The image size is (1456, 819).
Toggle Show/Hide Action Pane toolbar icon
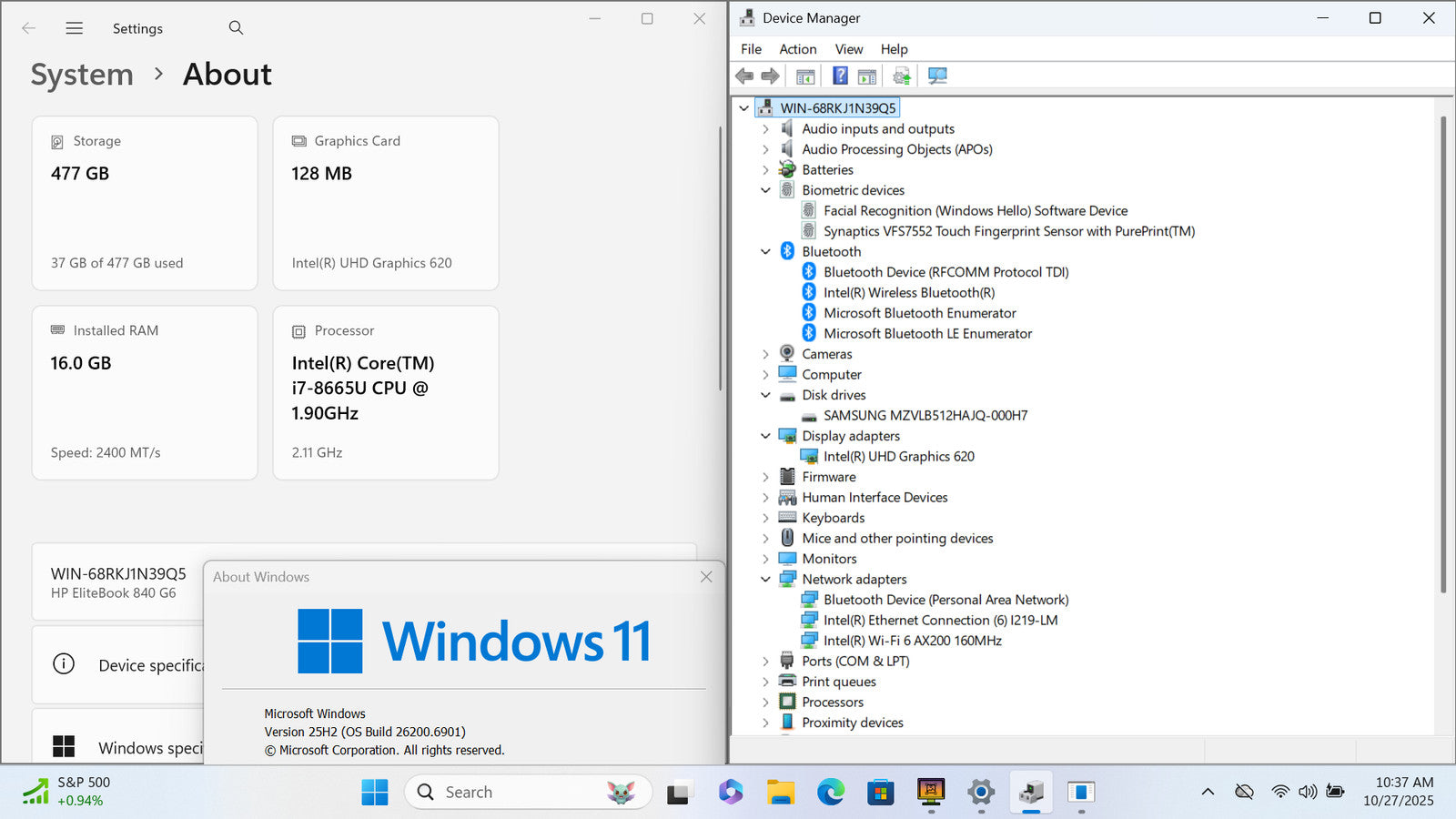867,76
